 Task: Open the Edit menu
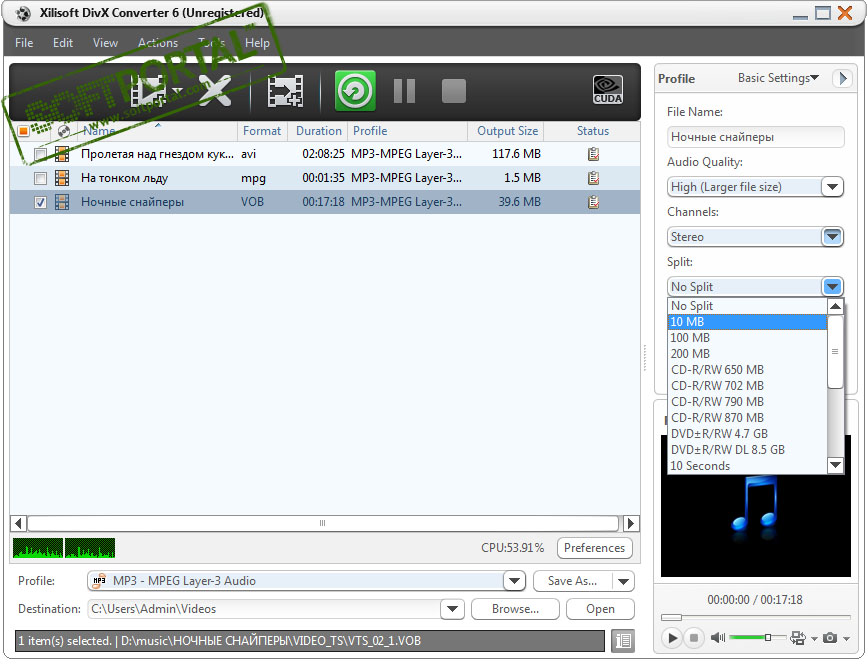pos(63,43)
